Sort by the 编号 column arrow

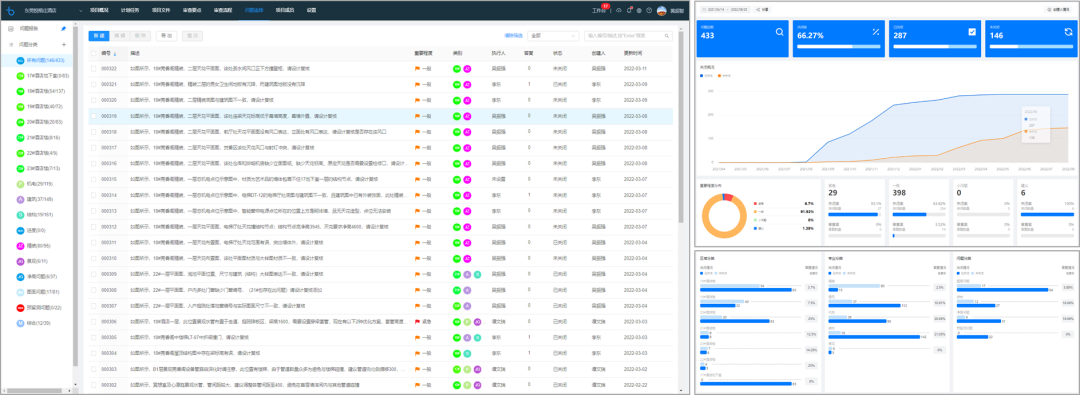tap(115, 53)
